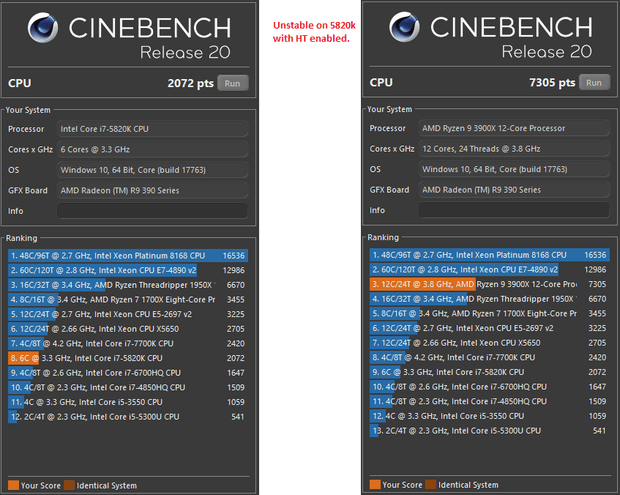Select right ranking row 13 Core i5-5300U
The image size is (620, 495).
[490, 431]
